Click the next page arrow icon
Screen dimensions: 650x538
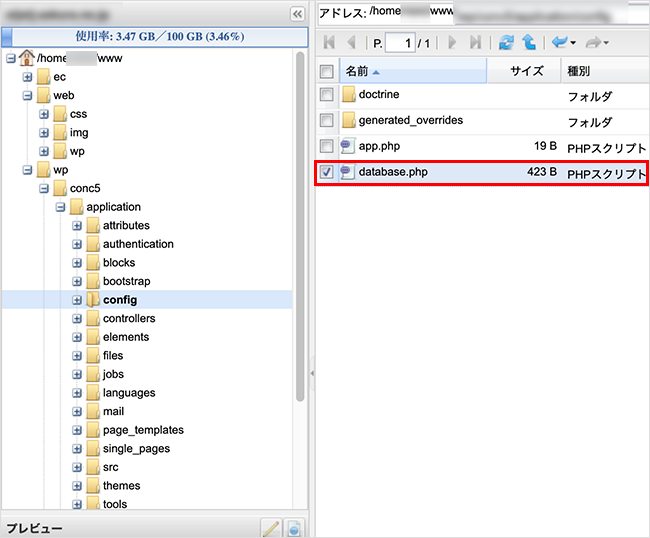point(453,43)
